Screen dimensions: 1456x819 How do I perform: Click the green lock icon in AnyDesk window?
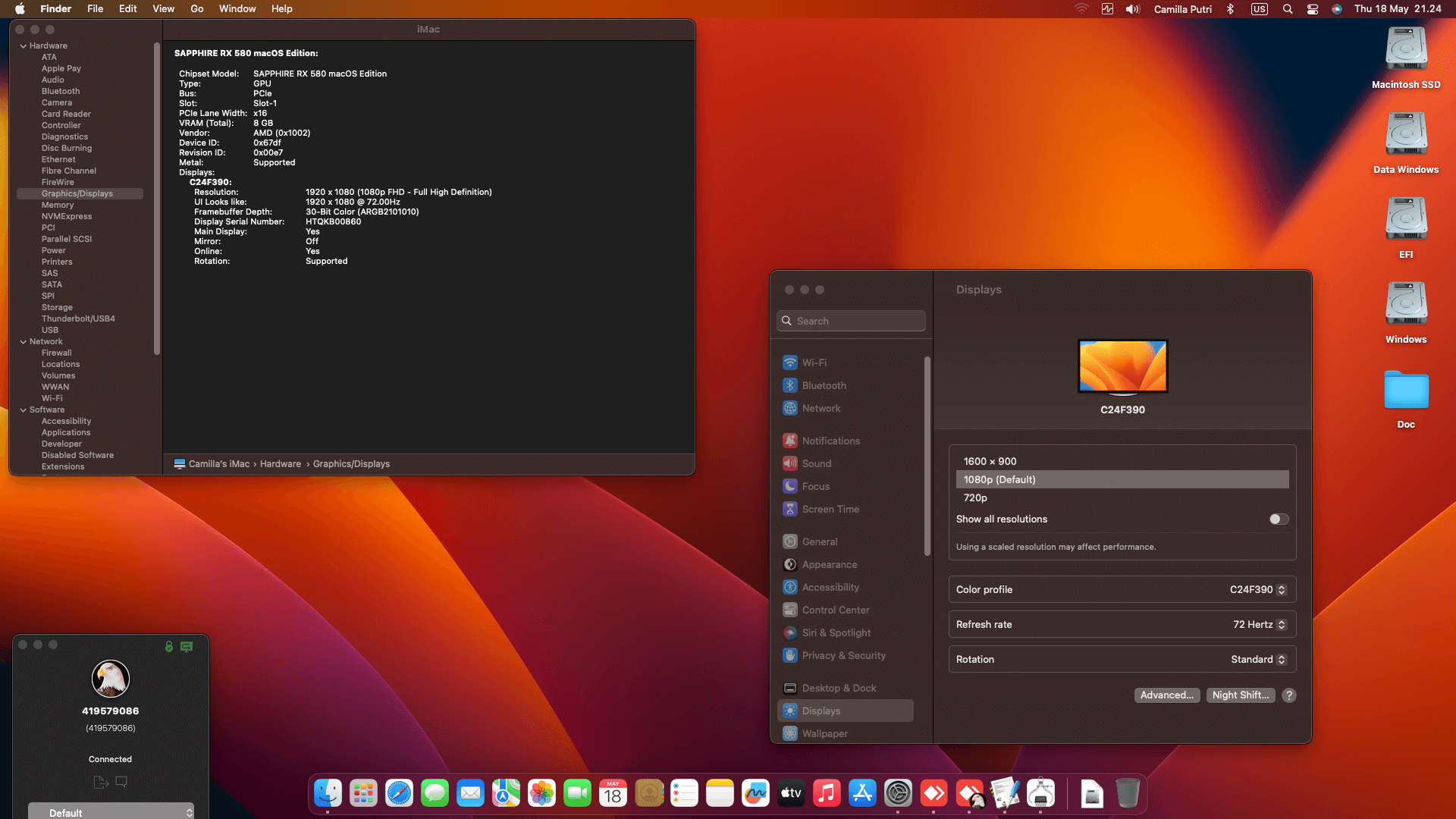(169, 646)
